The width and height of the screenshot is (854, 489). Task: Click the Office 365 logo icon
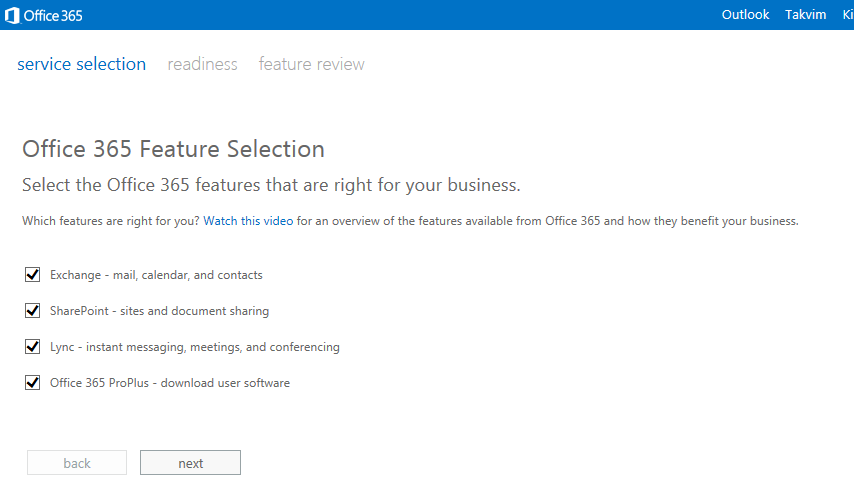click(12, 15)
